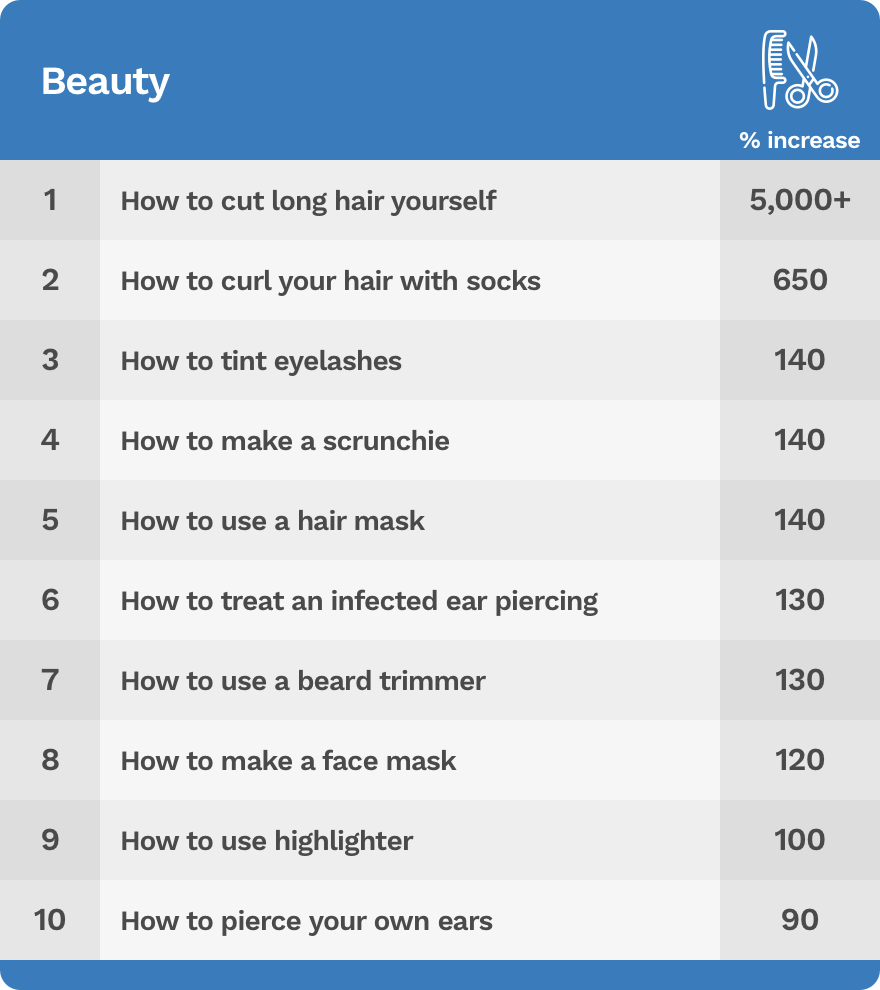Open "How to use a hair mask"
Viewport: 880px width, 990px height.
tap(272, 520)
